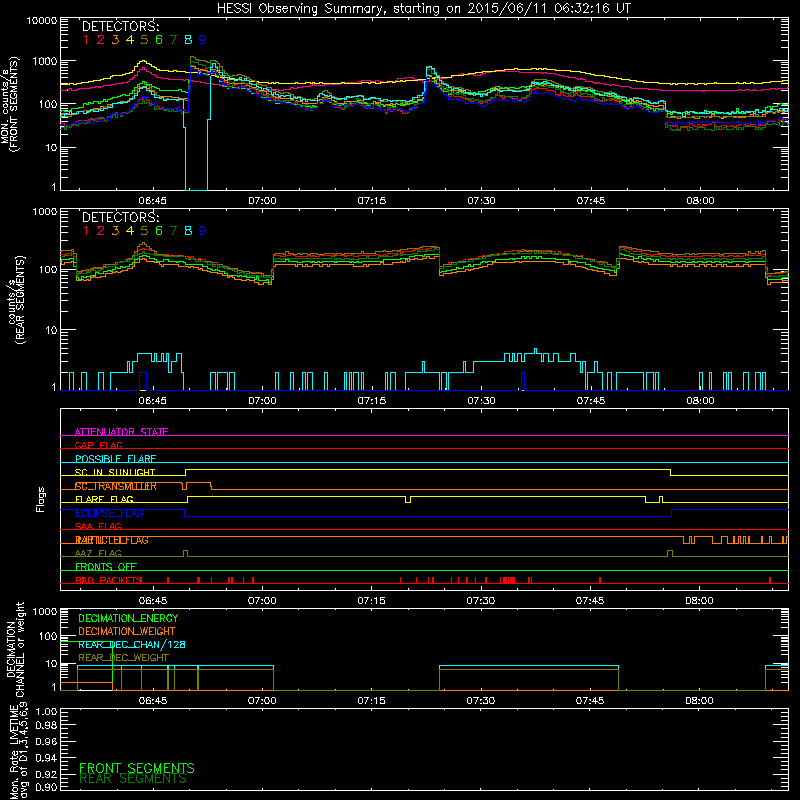The width and height of the screenshot is (800, 800).
Task: Select the REAR SEGMENTS counts/s y-axis title
Action: 16,300
